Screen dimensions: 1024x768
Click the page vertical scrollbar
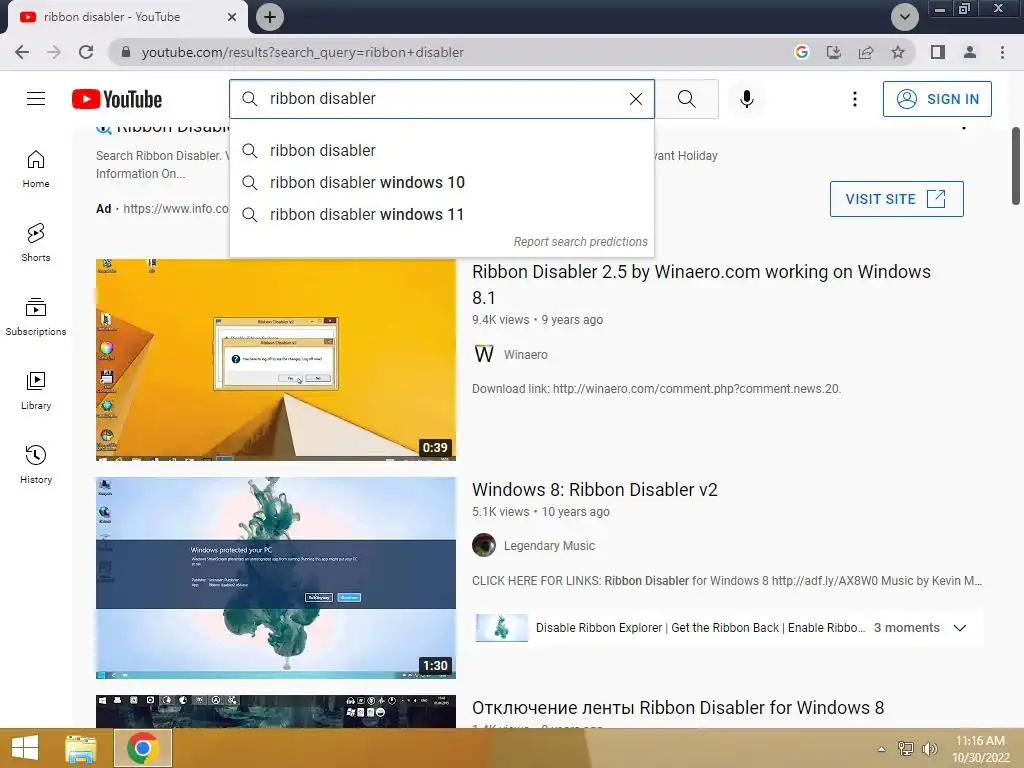tap(1016, 166)
